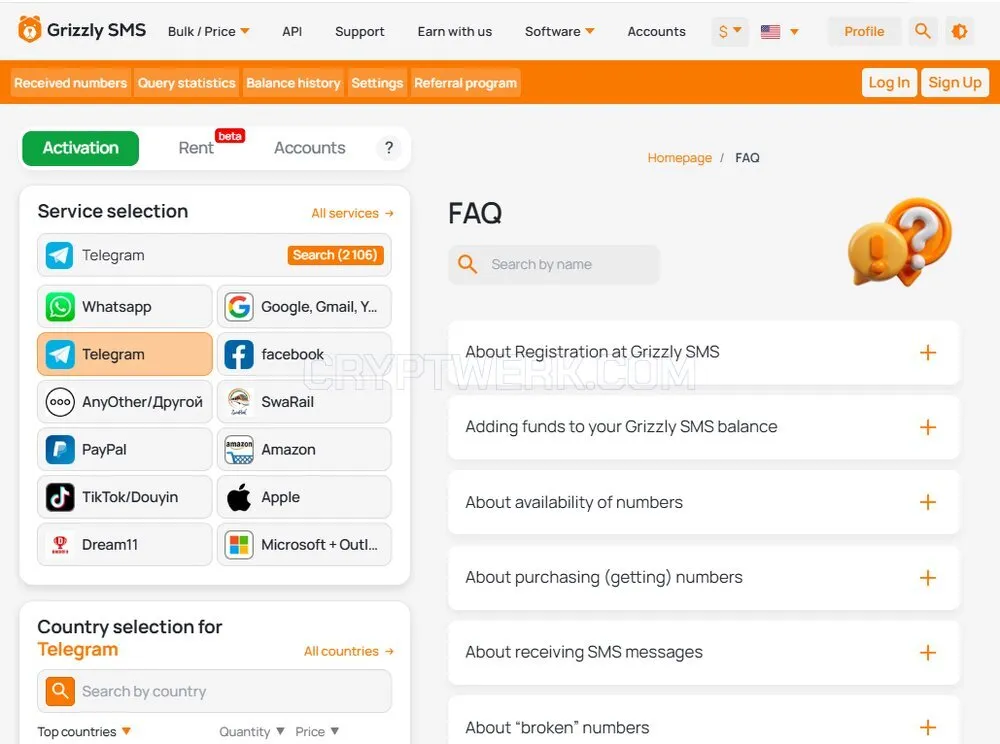Screen dimensions: 1000x744
Task: Click the Grizzly SMS bear logo
Action: pos(29,30)
